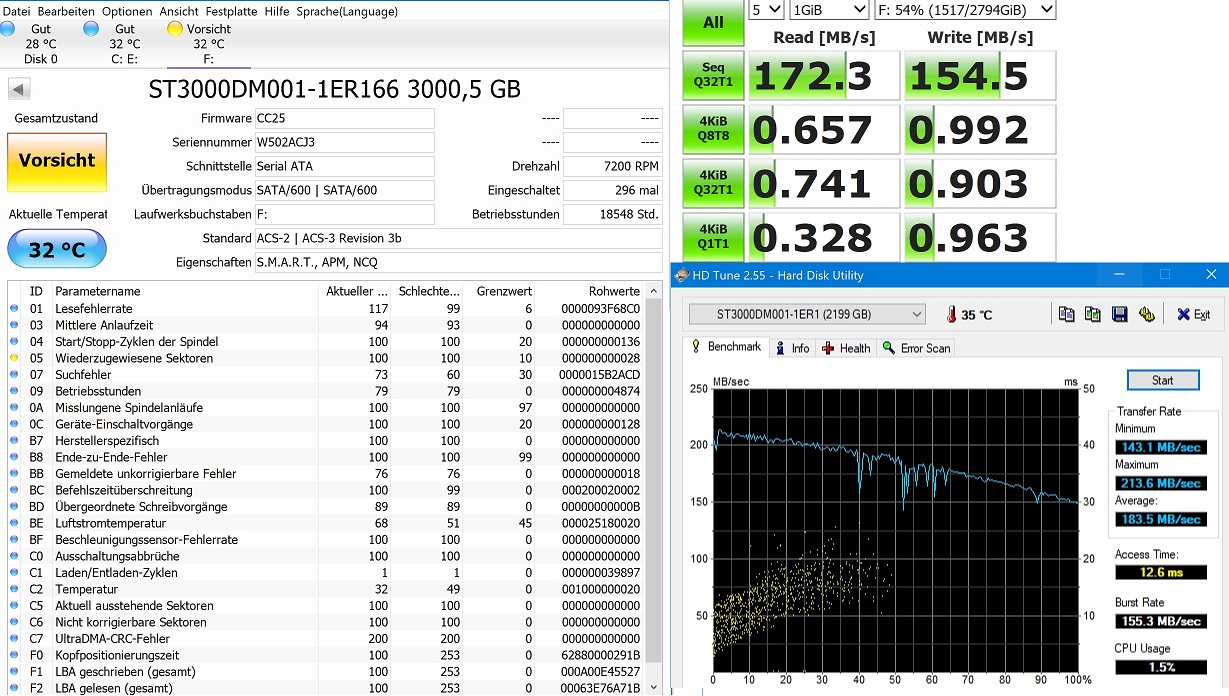Select F: drive status marked Vorsicht

point(208,44)
